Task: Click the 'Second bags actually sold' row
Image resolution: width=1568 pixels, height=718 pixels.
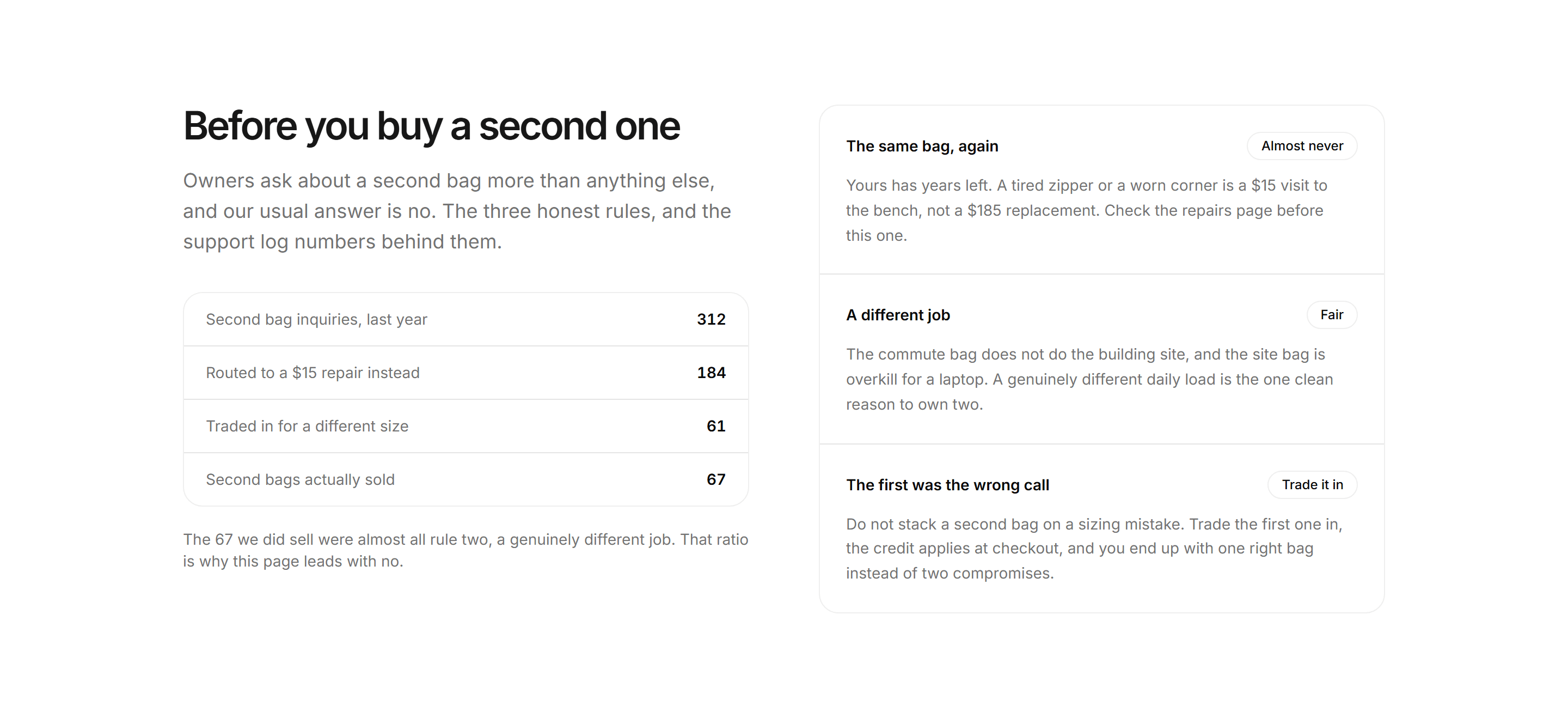Action: pos(465,479)
